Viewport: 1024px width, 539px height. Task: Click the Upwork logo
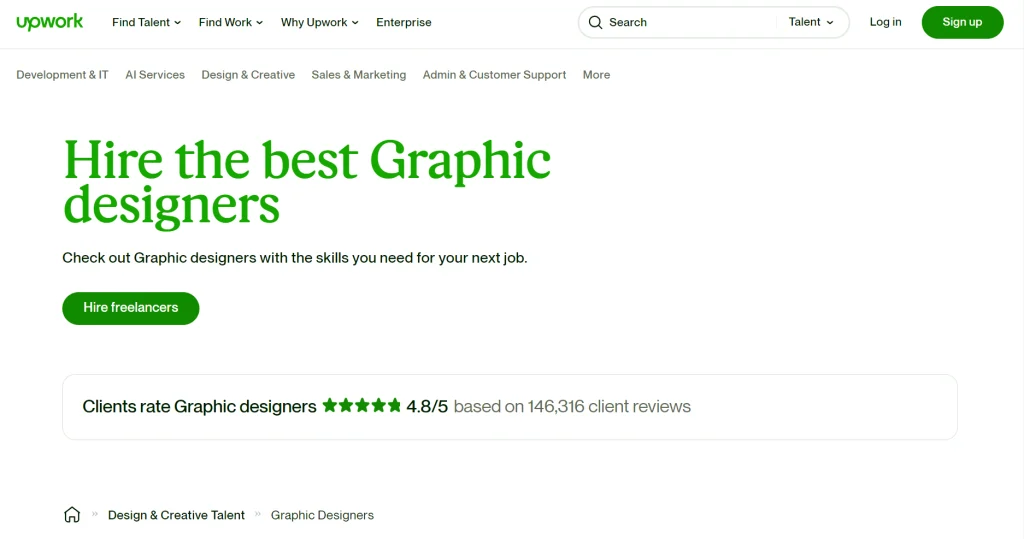pyautogui.click(x=50, y=22)
